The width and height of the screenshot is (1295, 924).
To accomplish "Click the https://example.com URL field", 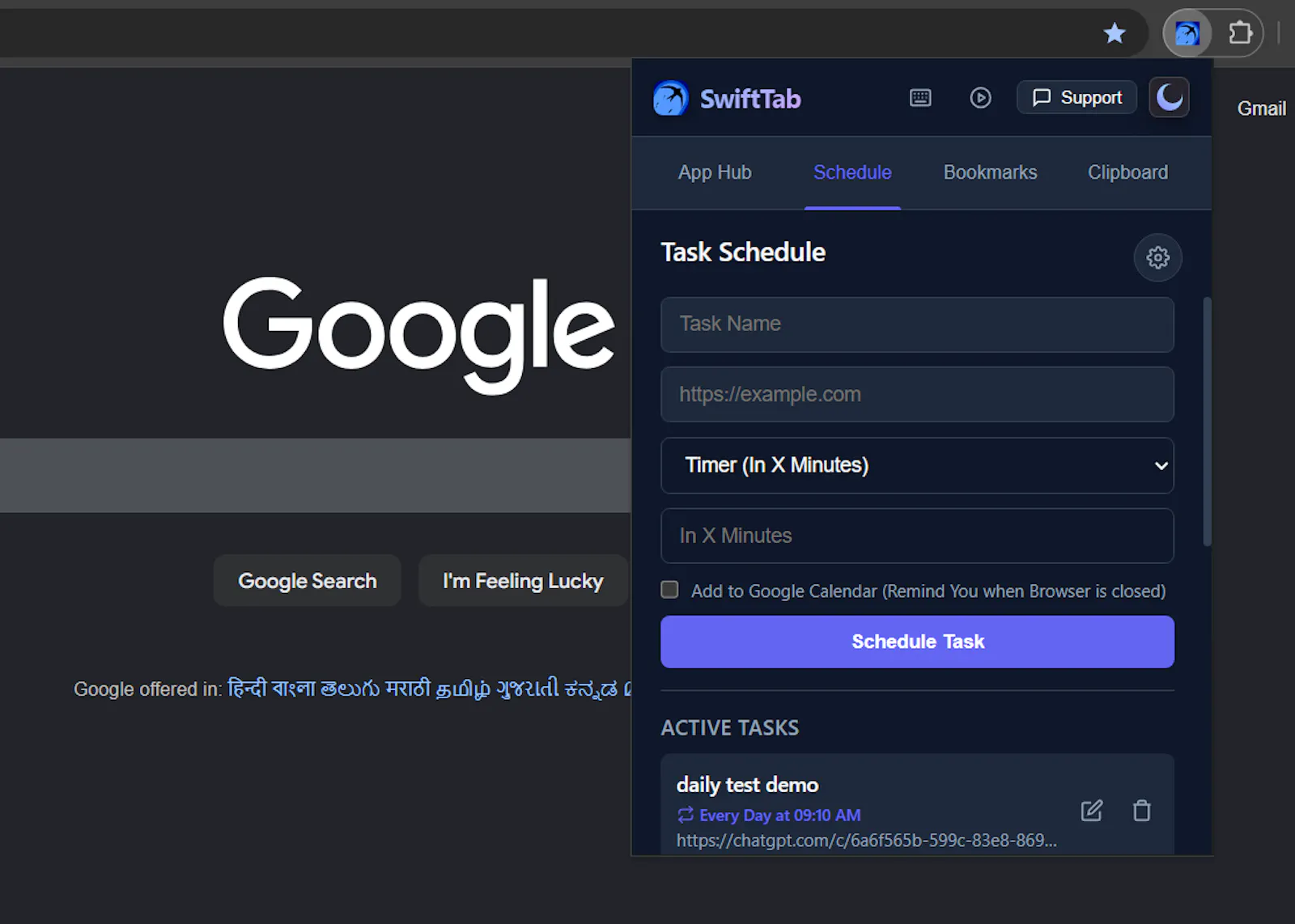I will [917, 395].
